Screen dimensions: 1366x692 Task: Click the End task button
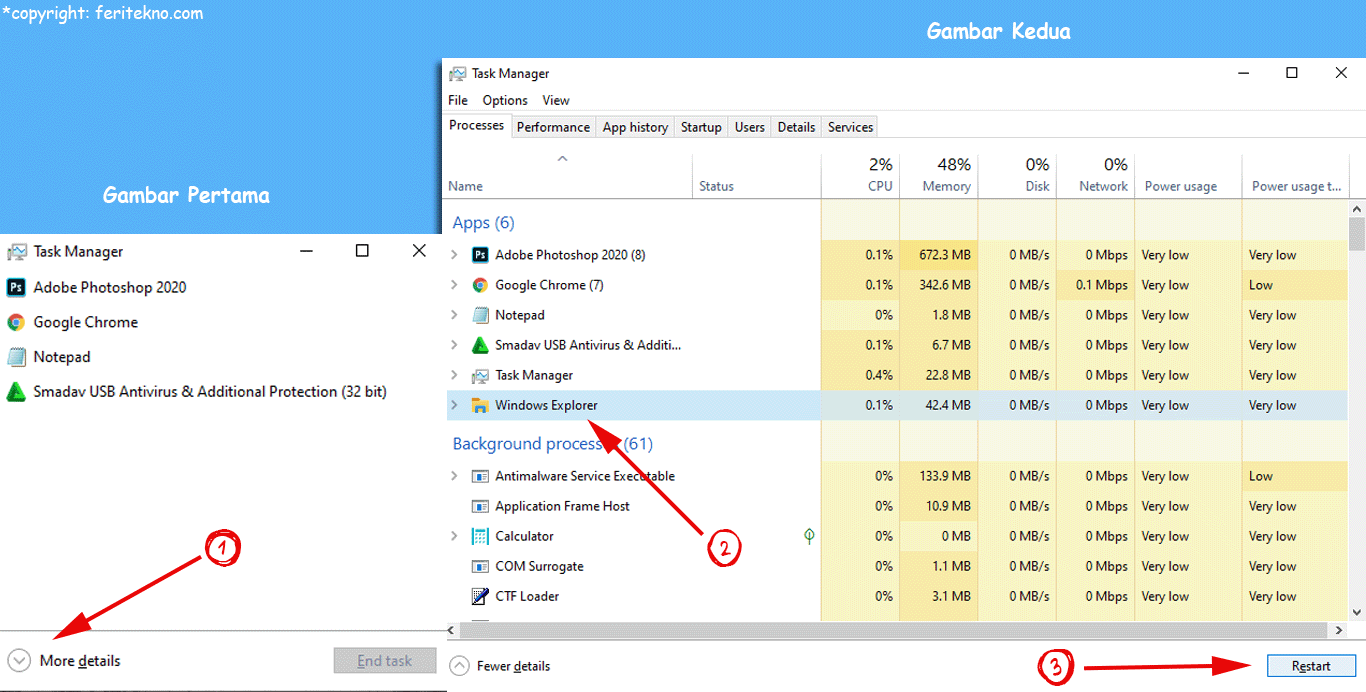[x=385, y=661]
